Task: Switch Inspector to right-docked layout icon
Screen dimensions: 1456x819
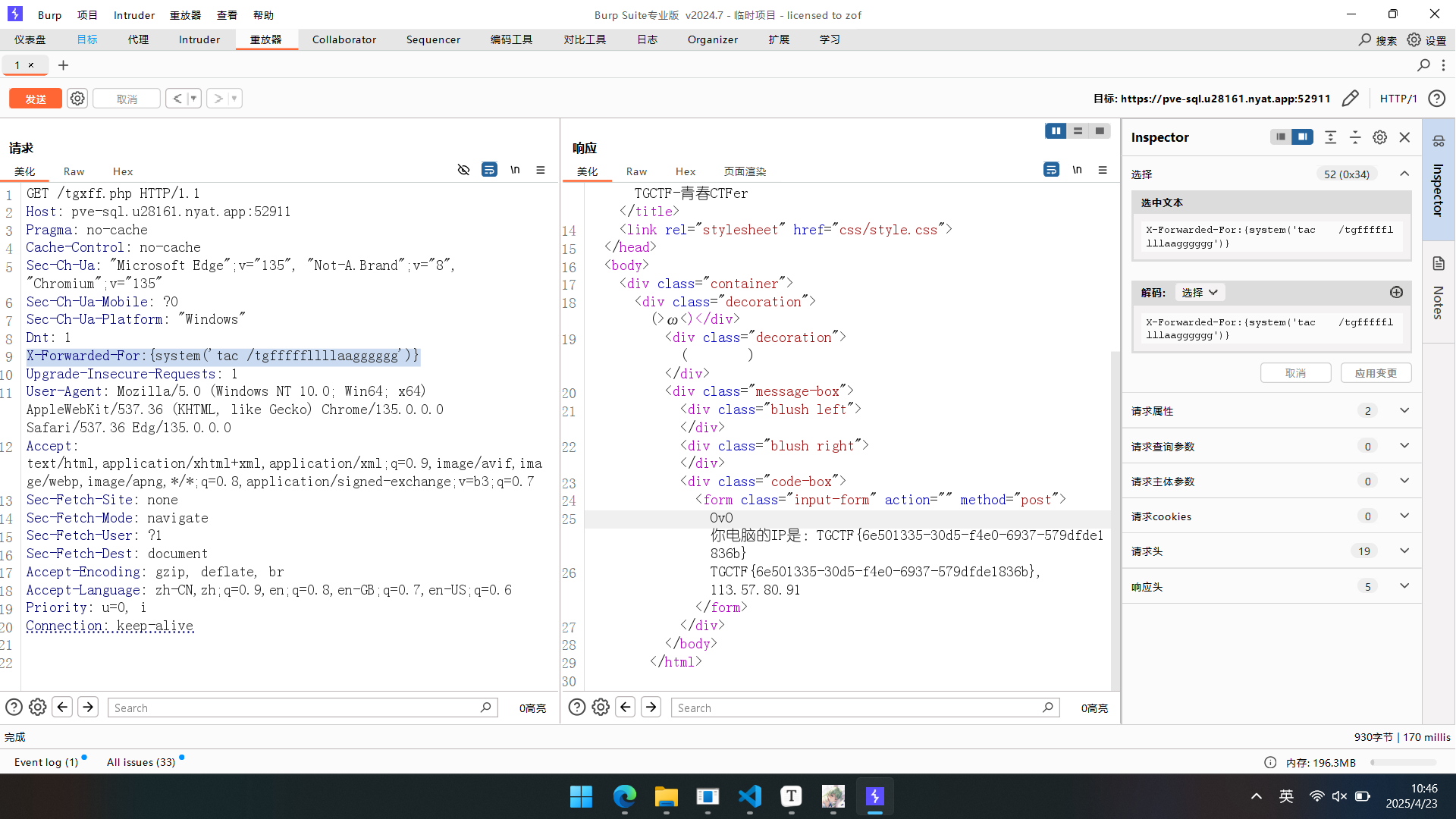Action: 1303,137
